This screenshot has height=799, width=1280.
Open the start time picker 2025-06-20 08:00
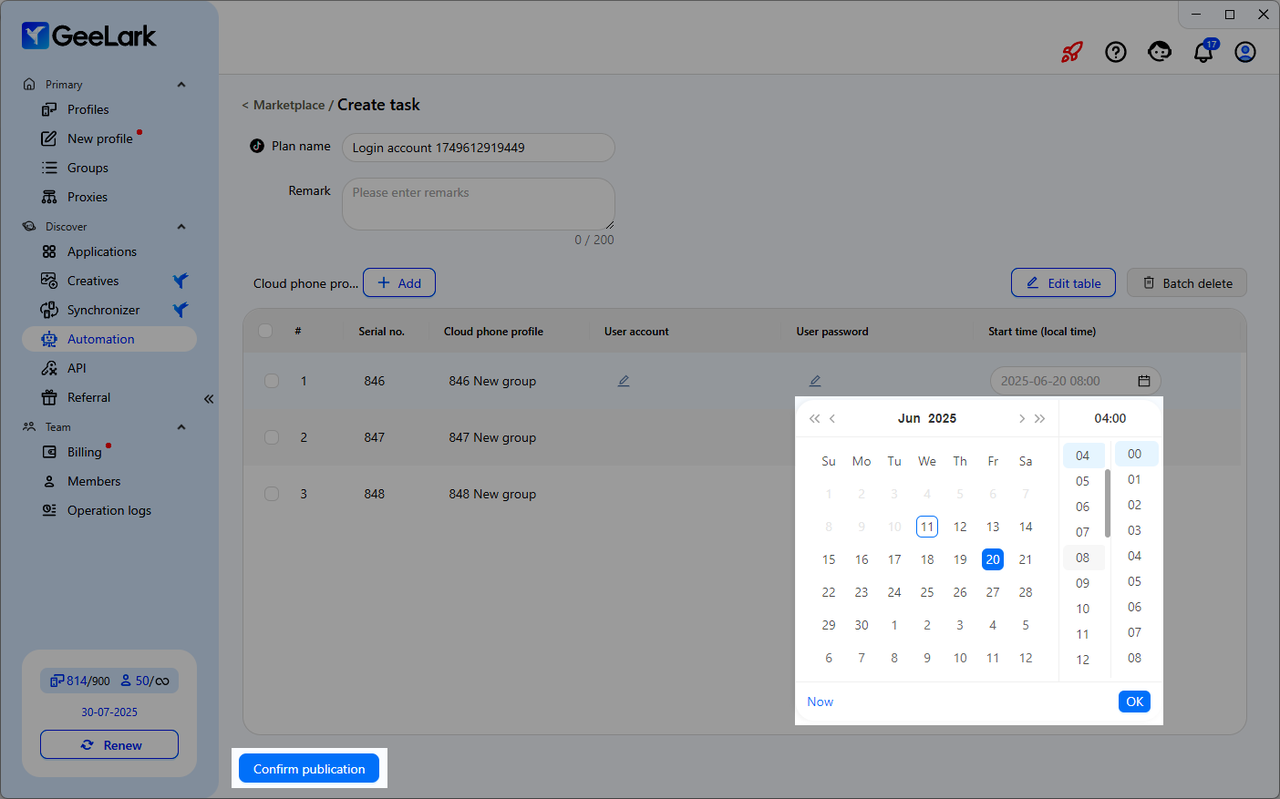point(1075,381)
